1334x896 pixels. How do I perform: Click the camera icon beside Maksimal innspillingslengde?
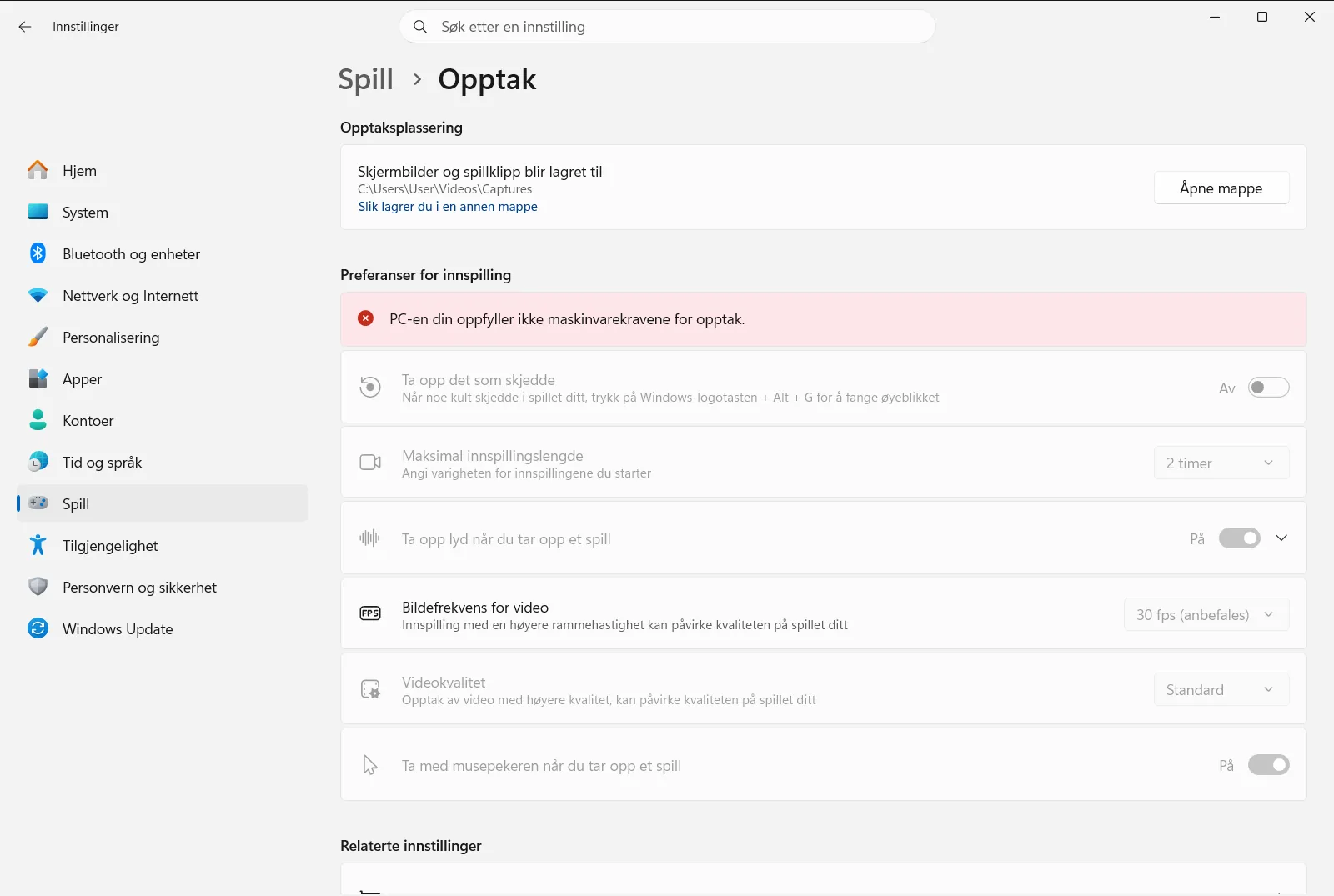pos(370,463)
